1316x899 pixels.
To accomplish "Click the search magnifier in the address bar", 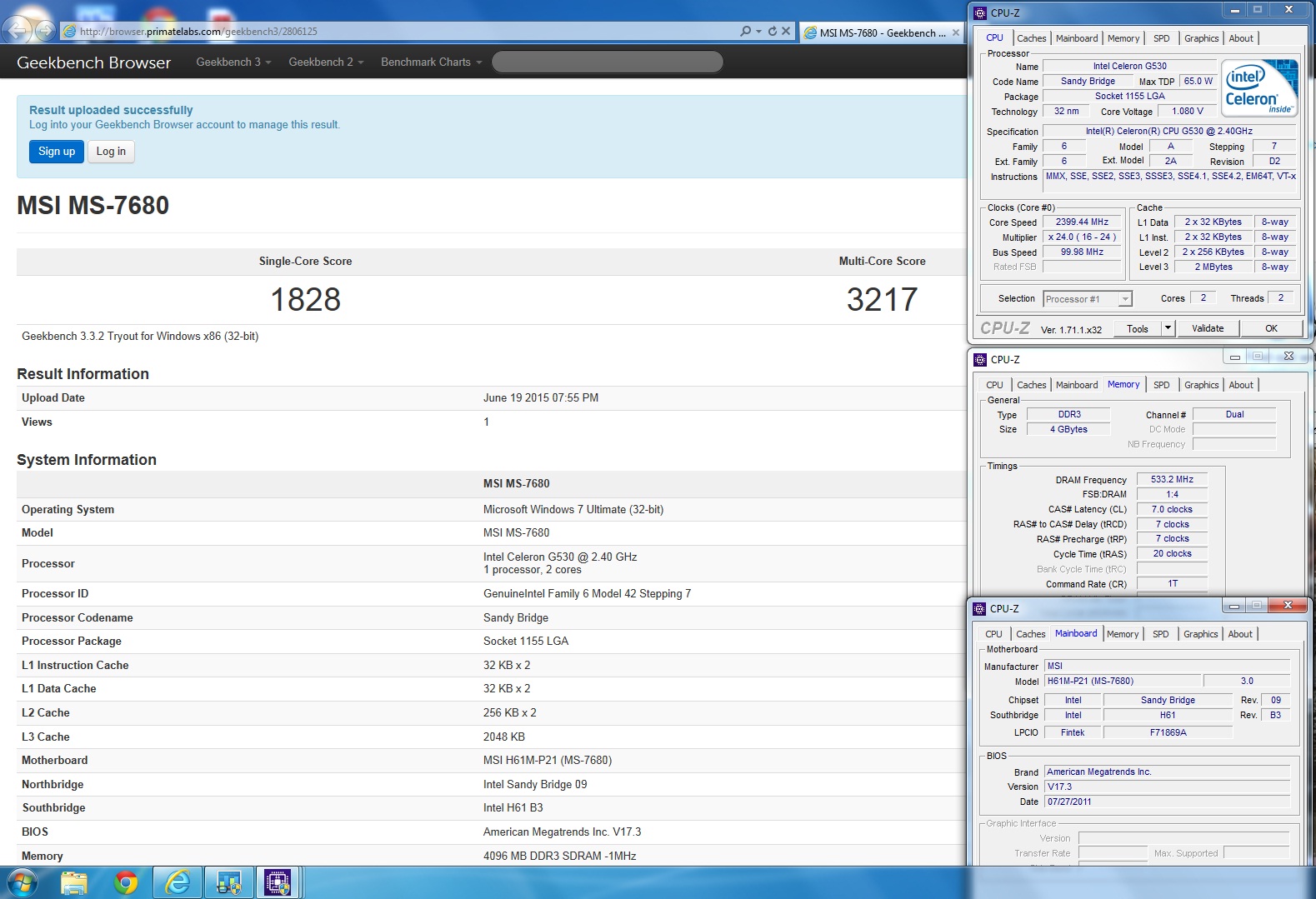I will tap(745, 31).
